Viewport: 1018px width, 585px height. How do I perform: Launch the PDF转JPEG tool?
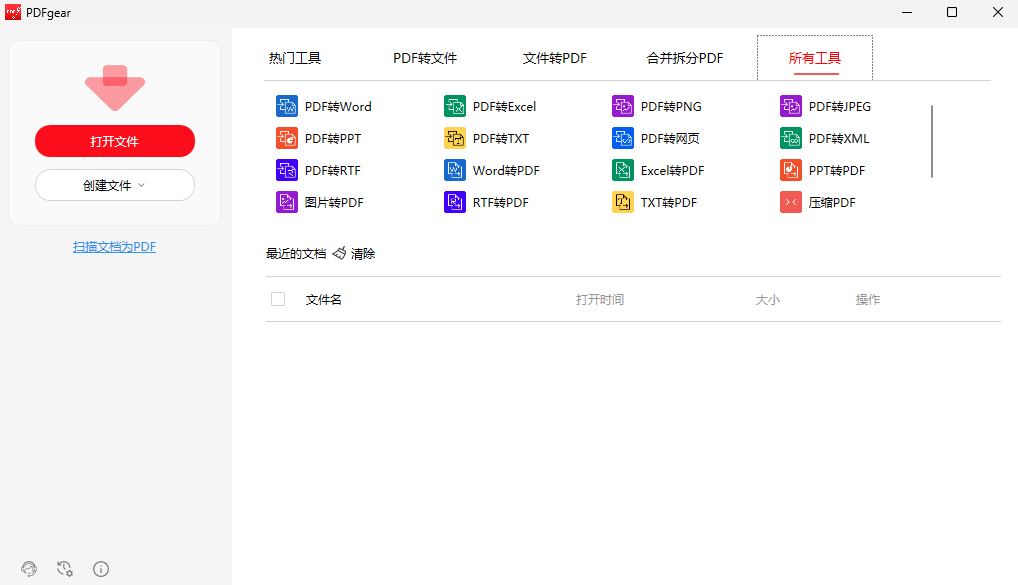[834, 106]
